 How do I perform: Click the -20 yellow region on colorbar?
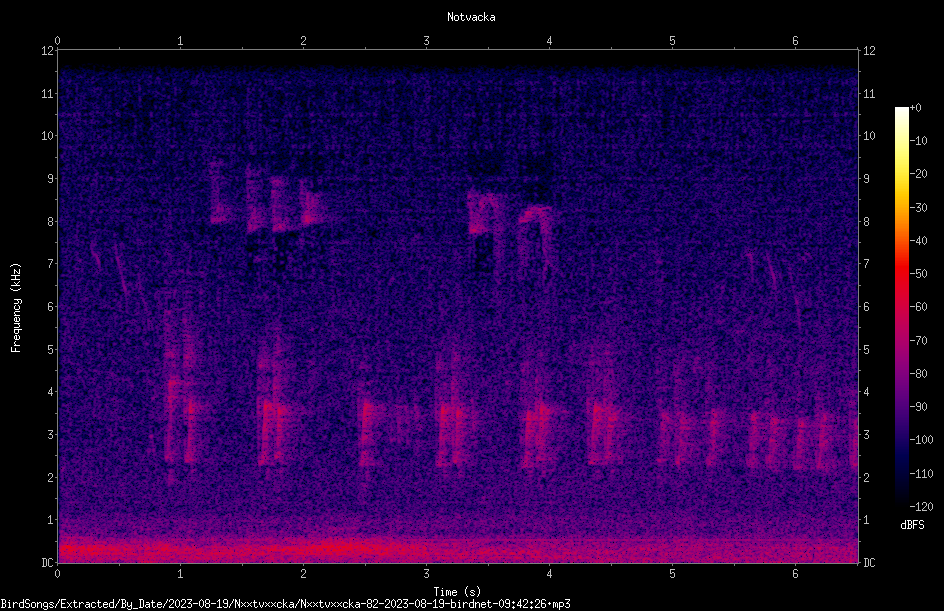901,174
